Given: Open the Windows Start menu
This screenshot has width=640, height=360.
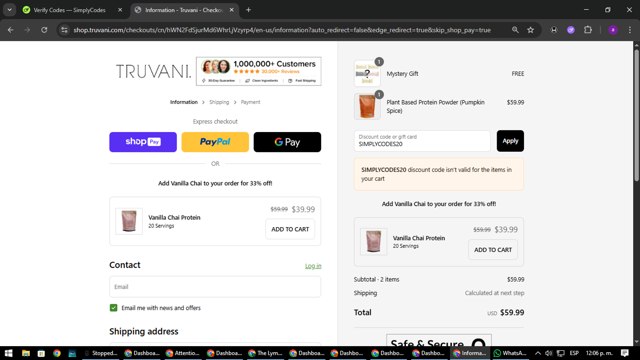Looking at the screenshot, I should tap(9, 353).
